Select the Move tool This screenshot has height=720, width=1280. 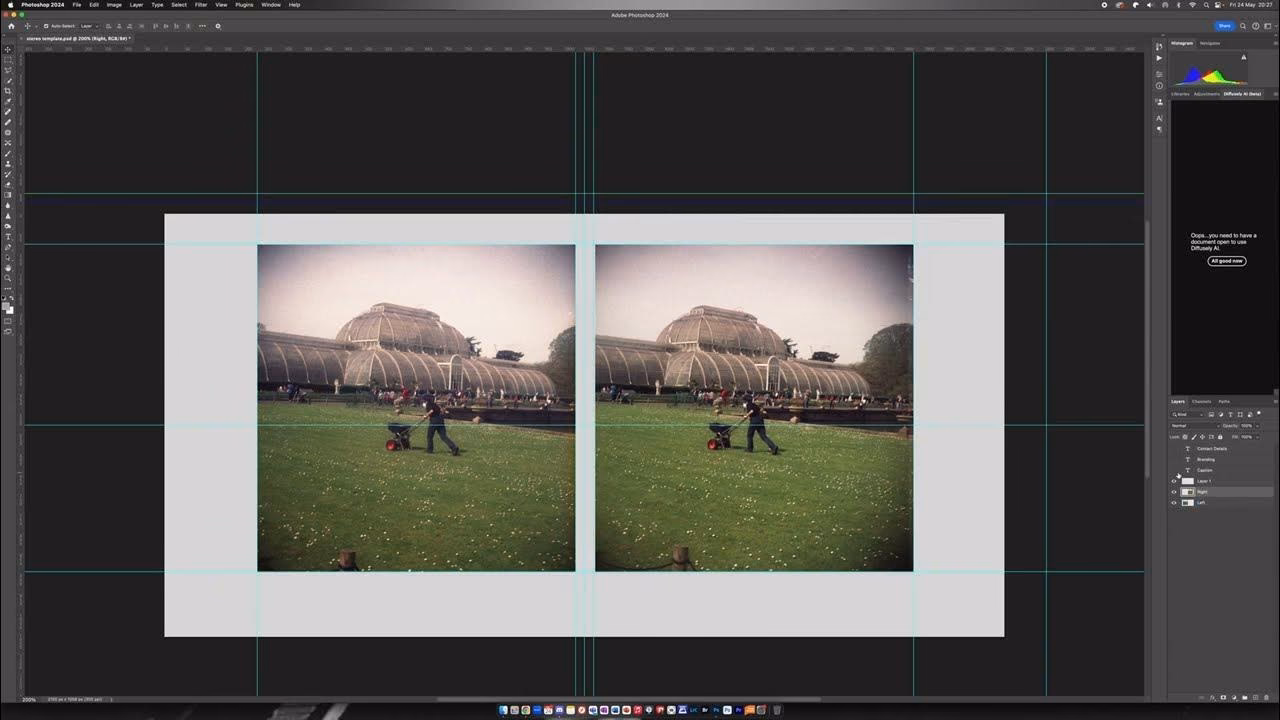pyautogui.click(x=7, y=48)
